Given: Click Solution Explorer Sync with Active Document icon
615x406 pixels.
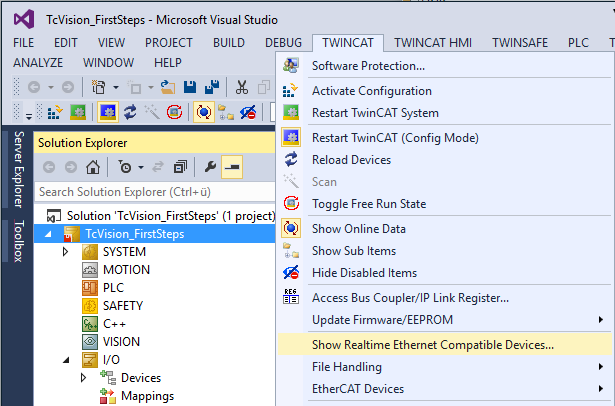Looking at the screenshot, I should click(158, 167).
